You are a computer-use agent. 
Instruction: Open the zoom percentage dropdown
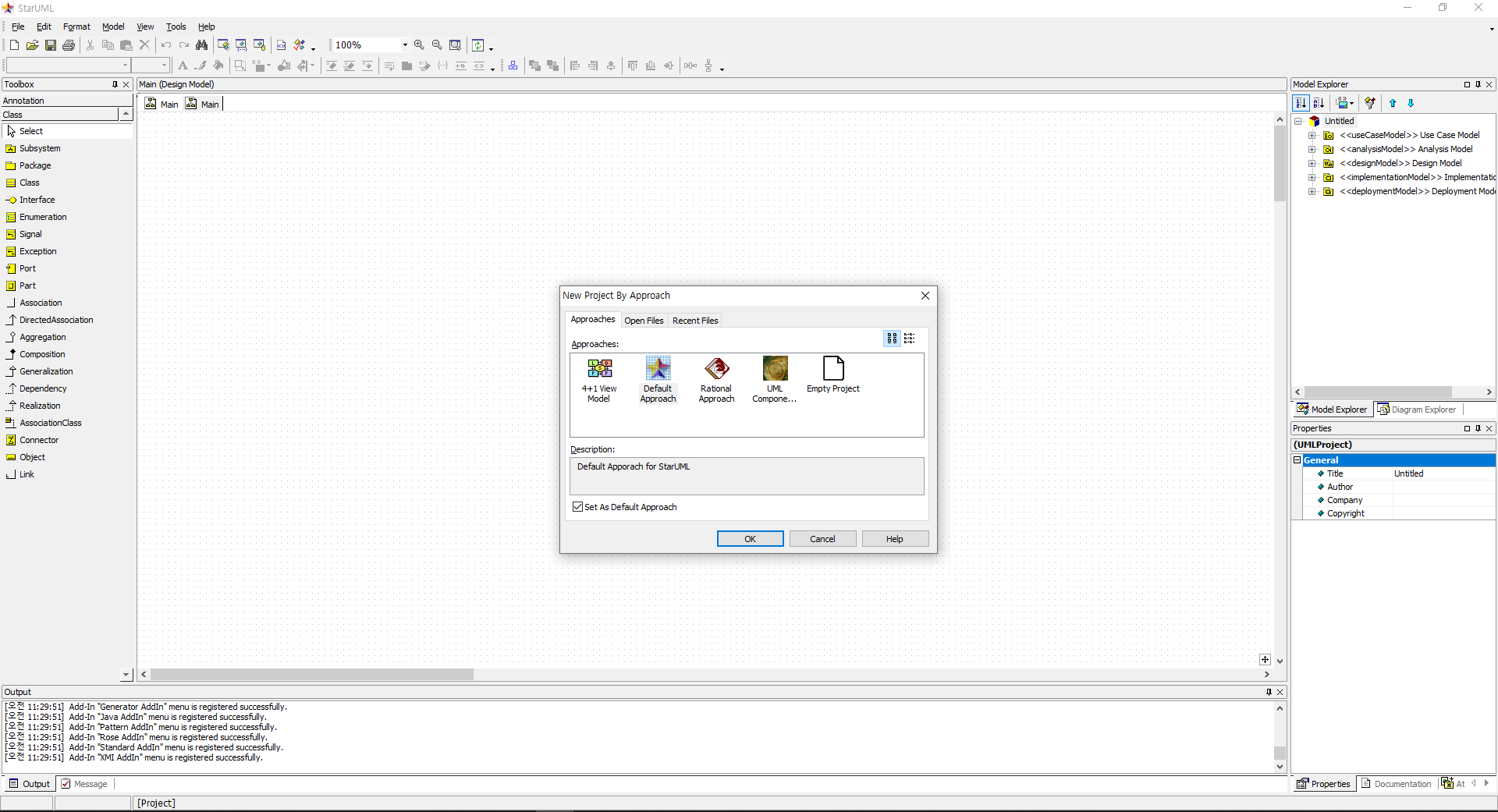[x=405, y=45]
